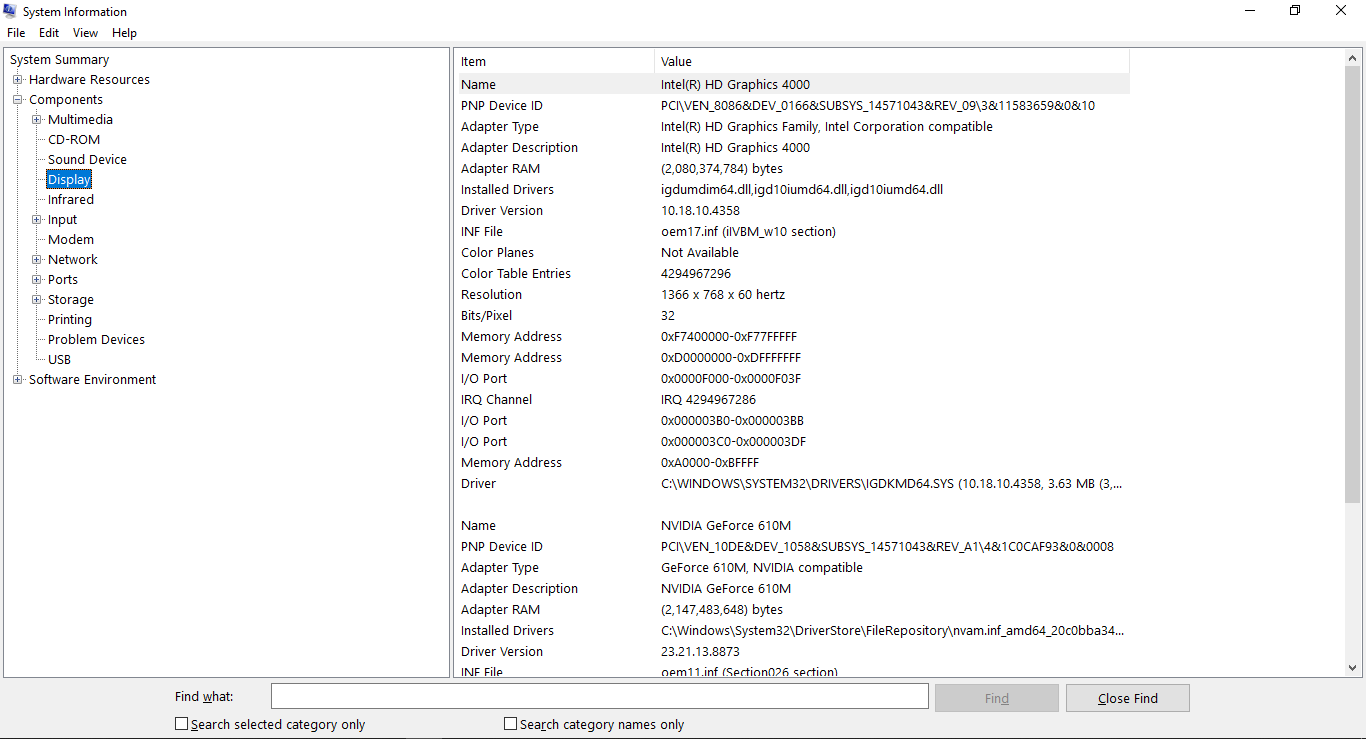Select the USB category
1366x739 pixels.
coord(59,359)
